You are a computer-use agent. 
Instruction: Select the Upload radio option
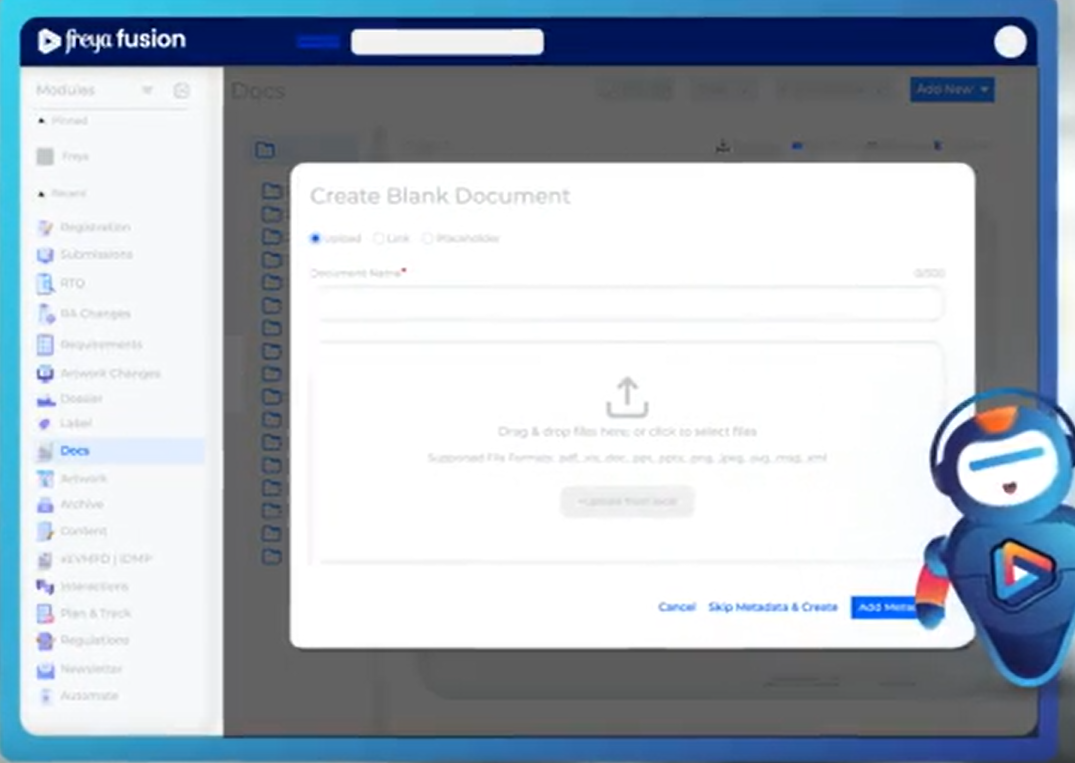point(315,239)
